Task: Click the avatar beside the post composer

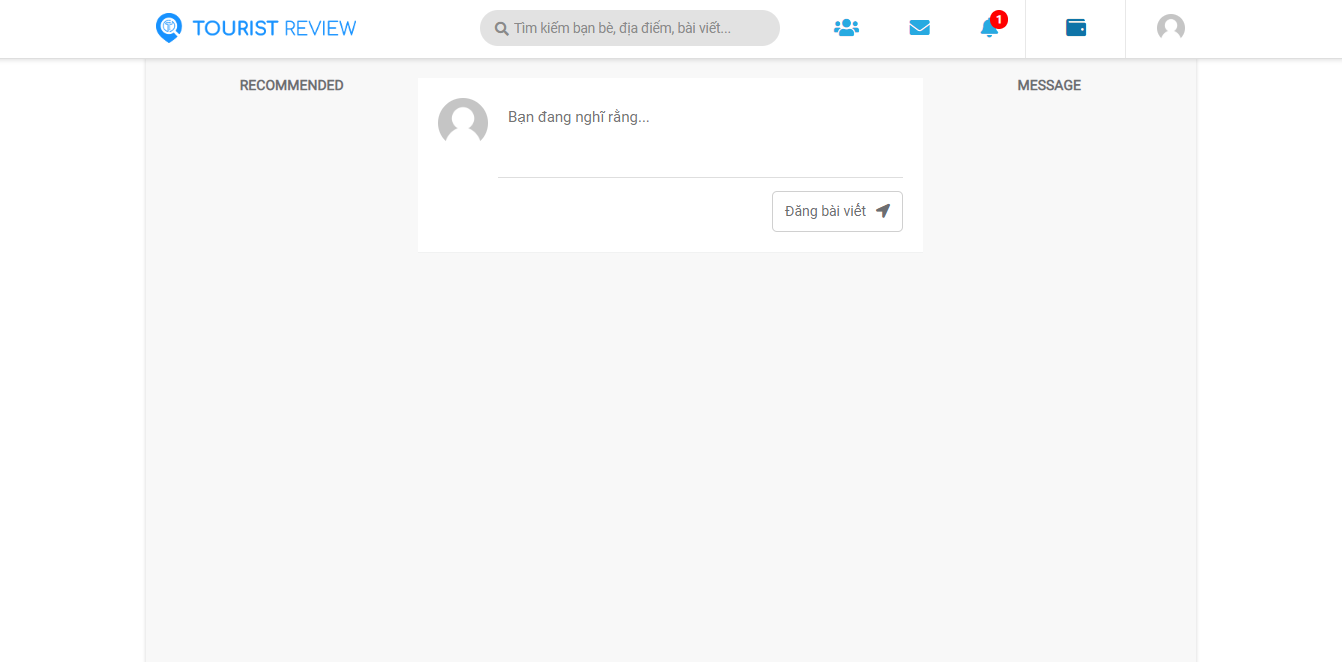Action: [463, 123]
